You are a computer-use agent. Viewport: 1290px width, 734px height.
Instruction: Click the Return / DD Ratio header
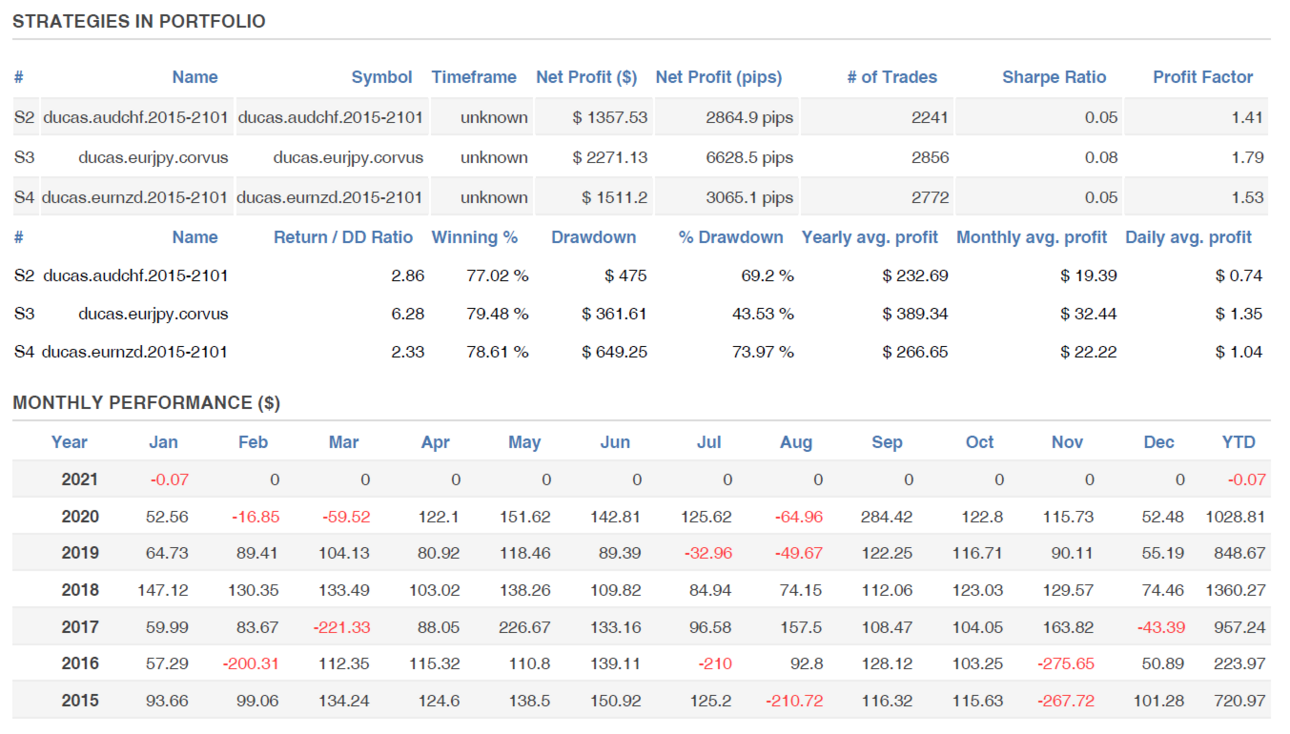pos(343,237)
